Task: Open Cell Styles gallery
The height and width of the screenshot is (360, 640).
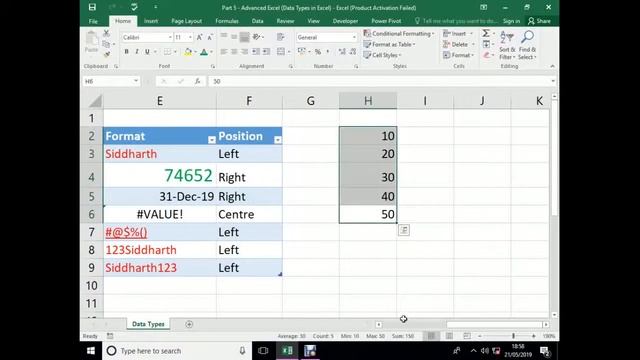Action: [x=382, y=55]
